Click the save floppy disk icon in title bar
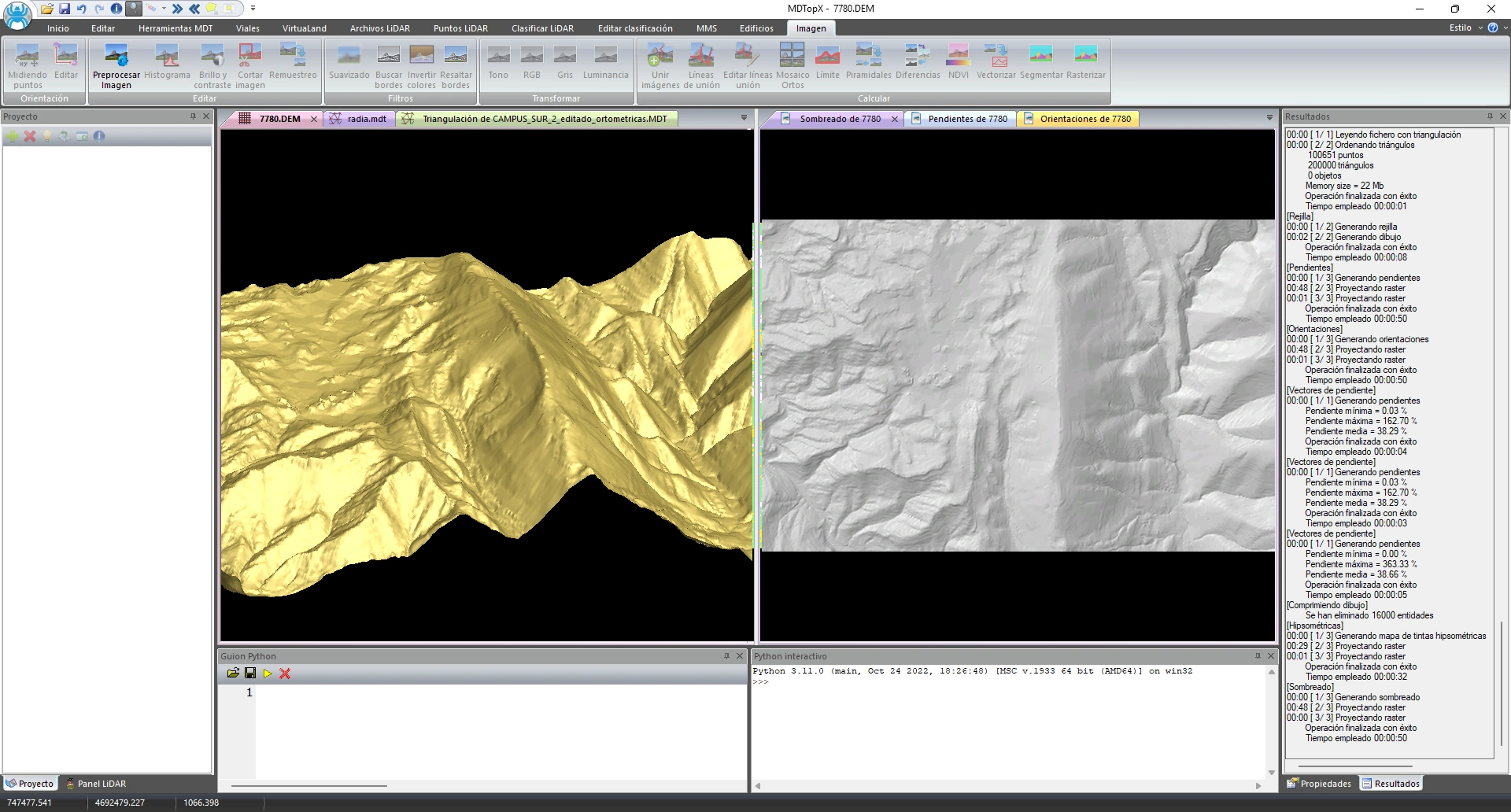This screenshot has width=1511, height=812. coord(65,9)
